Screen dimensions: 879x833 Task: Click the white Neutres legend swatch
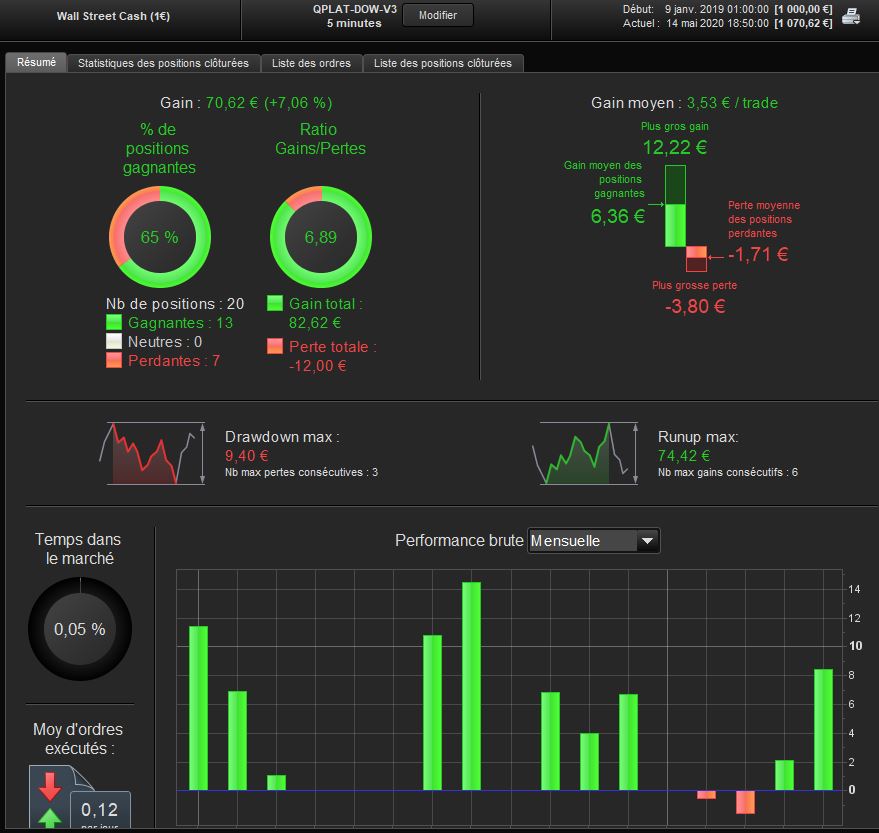pyautogui.click(x=114, y=341)
